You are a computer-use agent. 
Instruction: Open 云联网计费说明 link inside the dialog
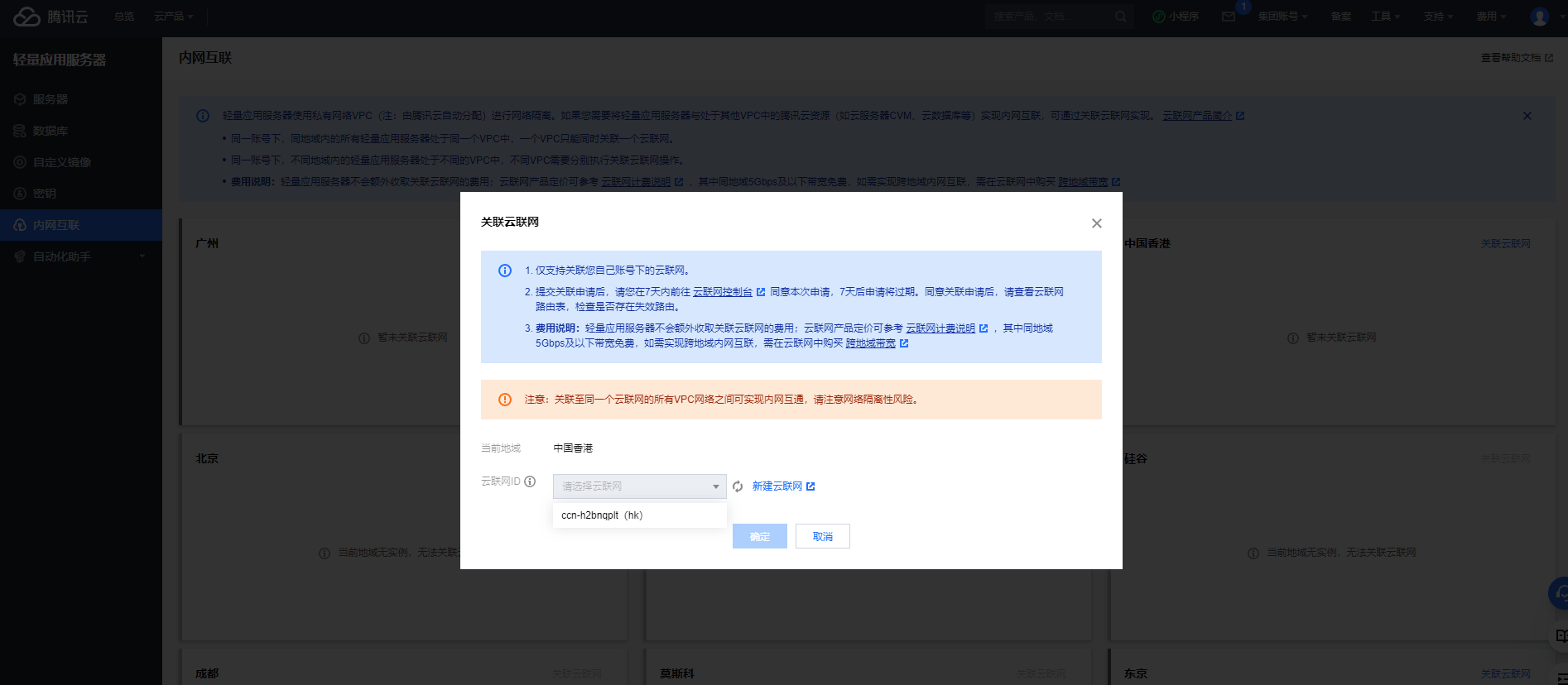tap(940, 328)
